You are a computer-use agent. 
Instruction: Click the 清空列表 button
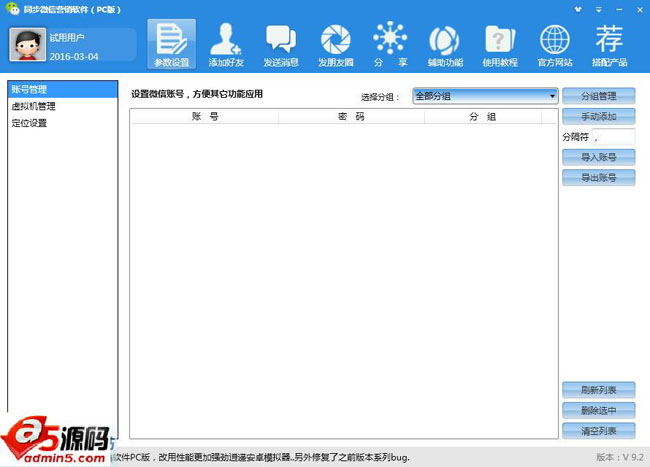pyautogui.click(x=599, y=431)
